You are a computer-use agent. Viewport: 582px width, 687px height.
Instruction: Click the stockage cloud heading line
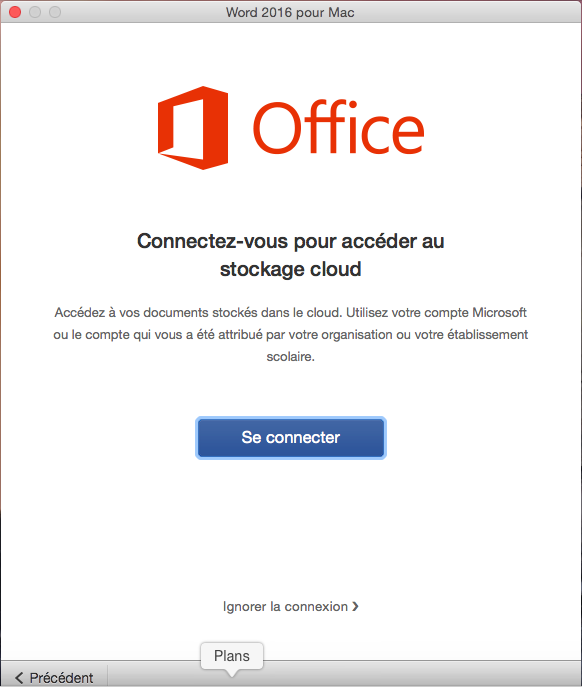(291, 269)
